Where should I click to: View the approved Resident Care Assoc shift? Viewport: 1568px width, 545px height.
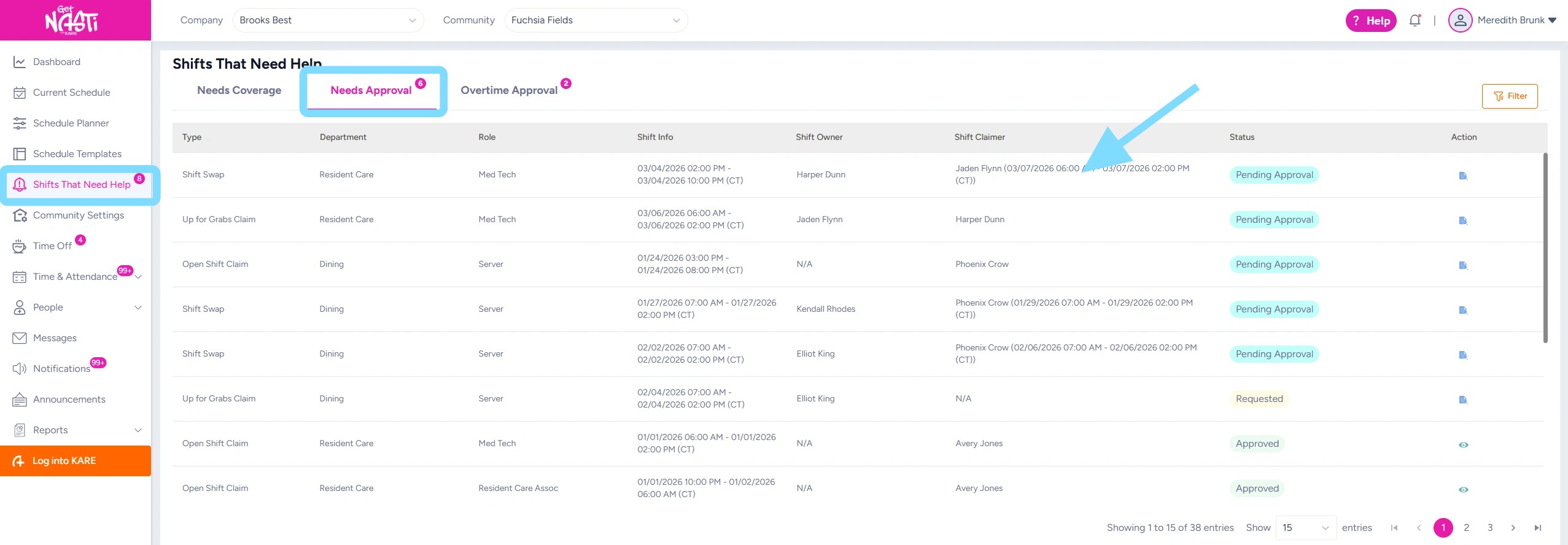coord(1463,489)
